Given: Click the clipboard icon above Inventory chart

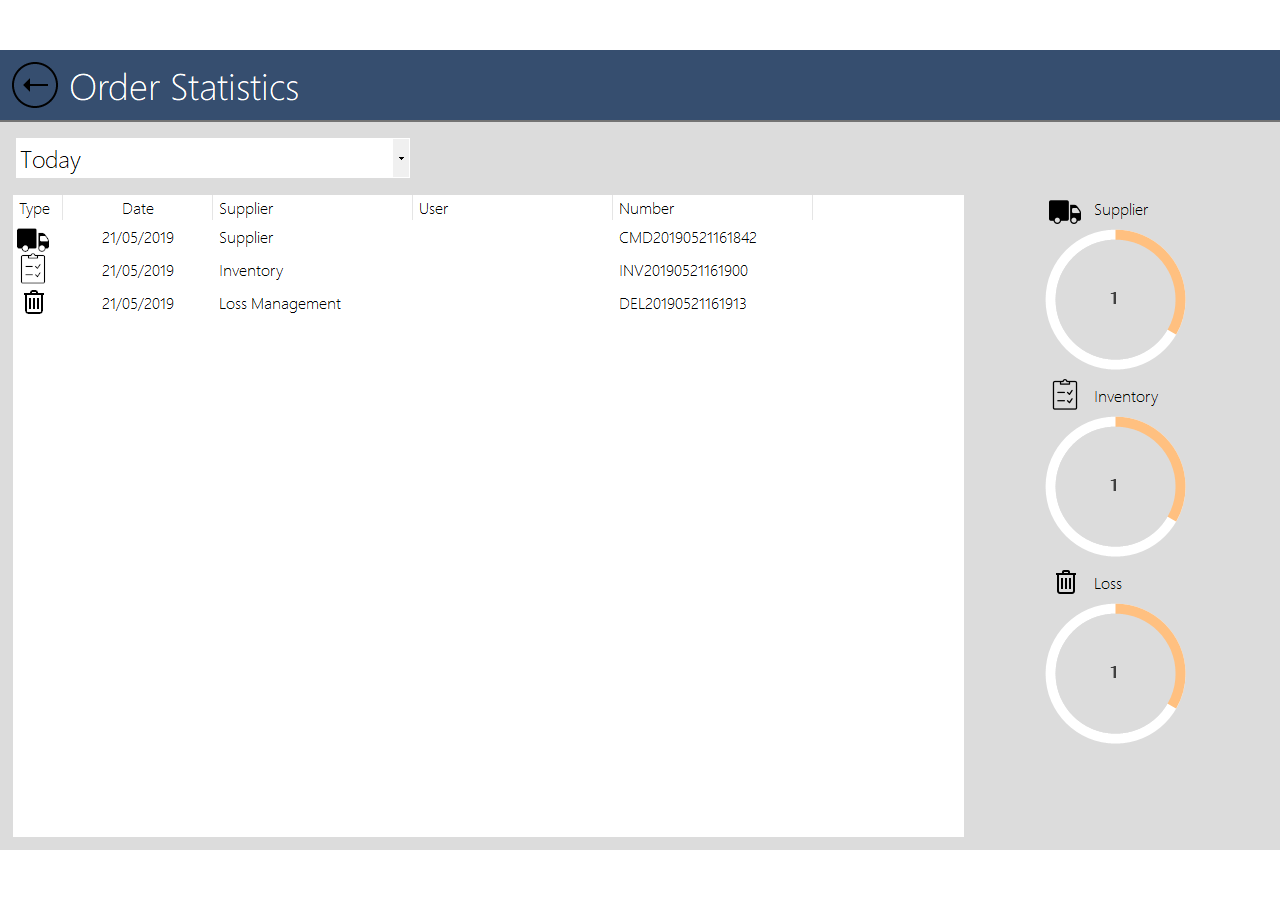Looking at the screenshot, I should 1065,396.
